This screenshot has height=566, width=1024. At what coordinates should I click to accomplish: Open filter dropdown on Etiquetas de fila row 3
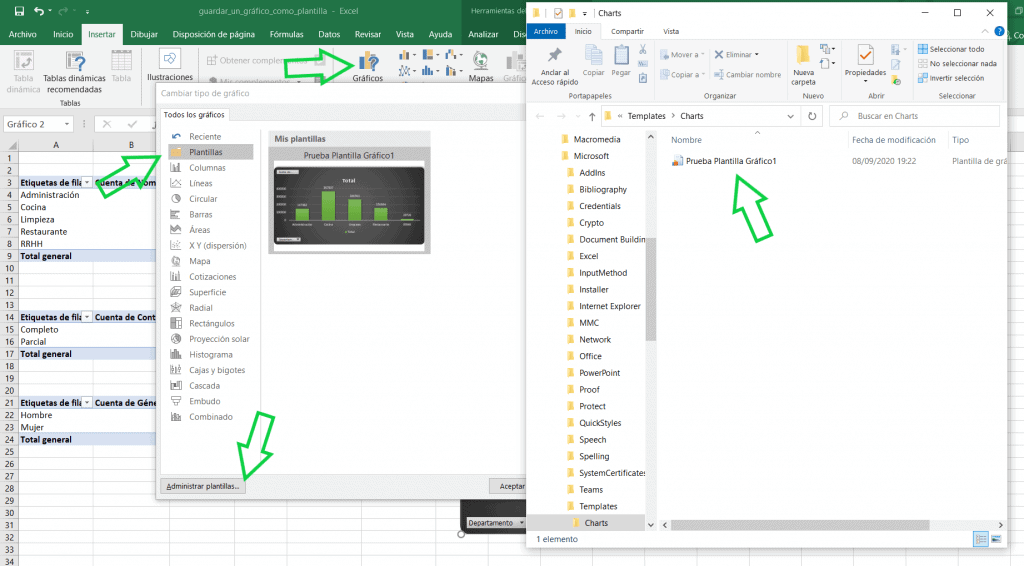(87, 183)
